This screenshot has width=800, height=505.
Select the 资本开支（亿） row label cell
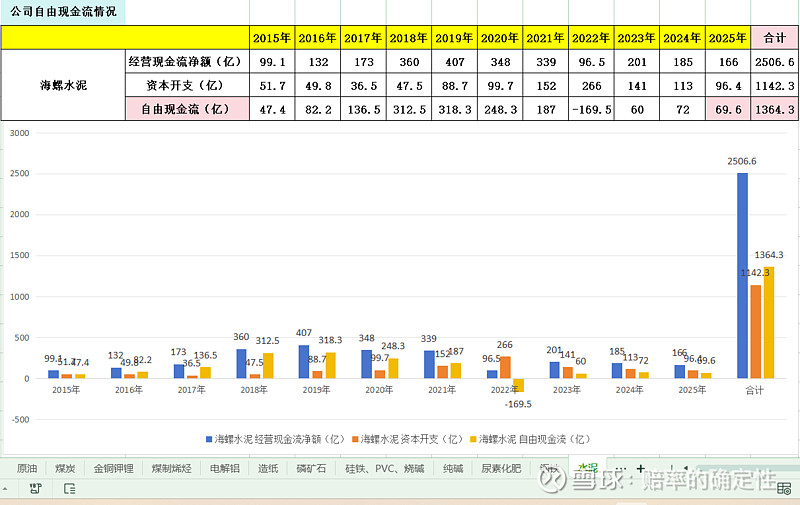click(x=187, y=85)
